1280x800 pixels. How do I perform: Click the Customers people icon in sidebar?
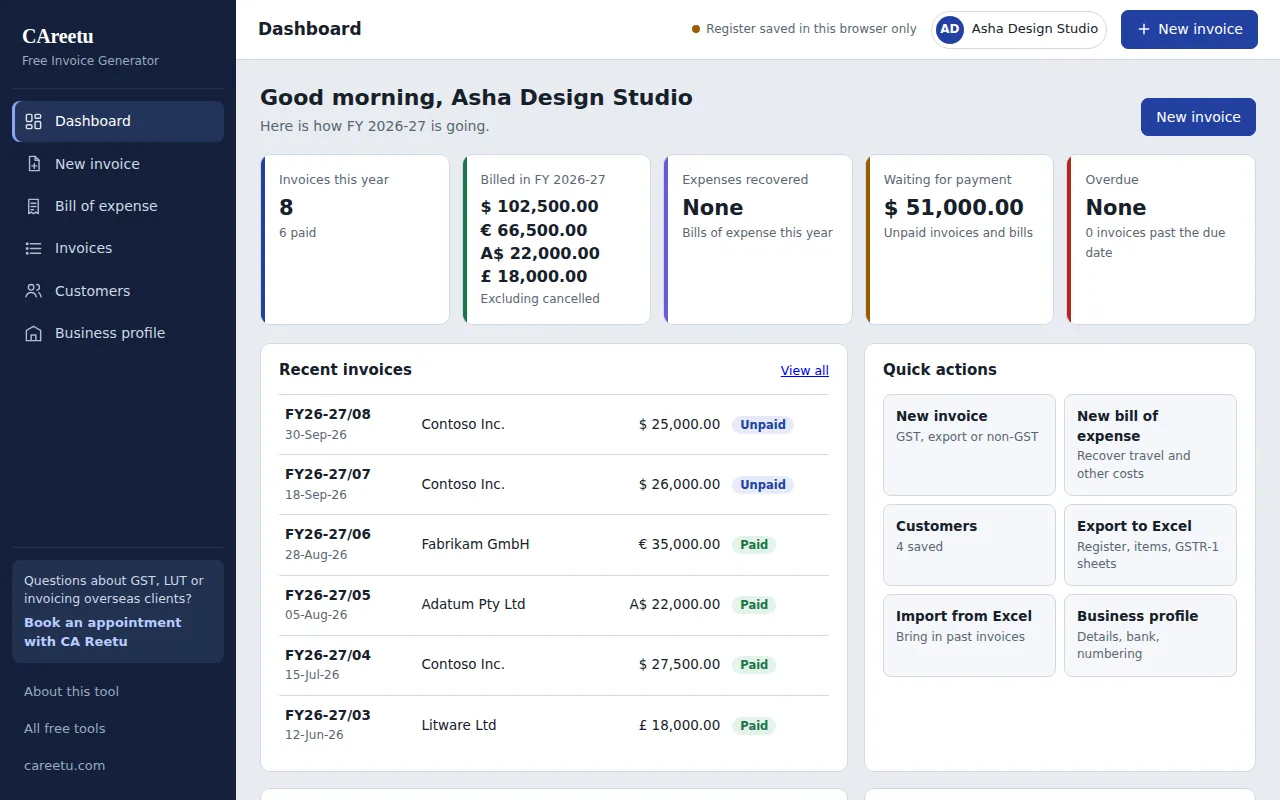click(34, 291)
